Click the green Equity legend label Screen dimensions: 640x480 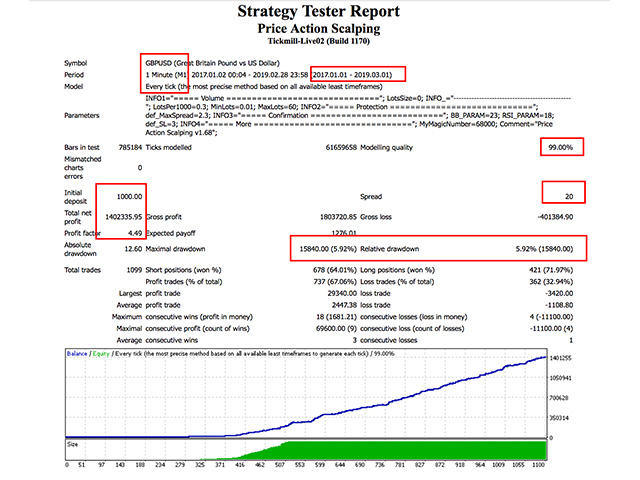101,354
